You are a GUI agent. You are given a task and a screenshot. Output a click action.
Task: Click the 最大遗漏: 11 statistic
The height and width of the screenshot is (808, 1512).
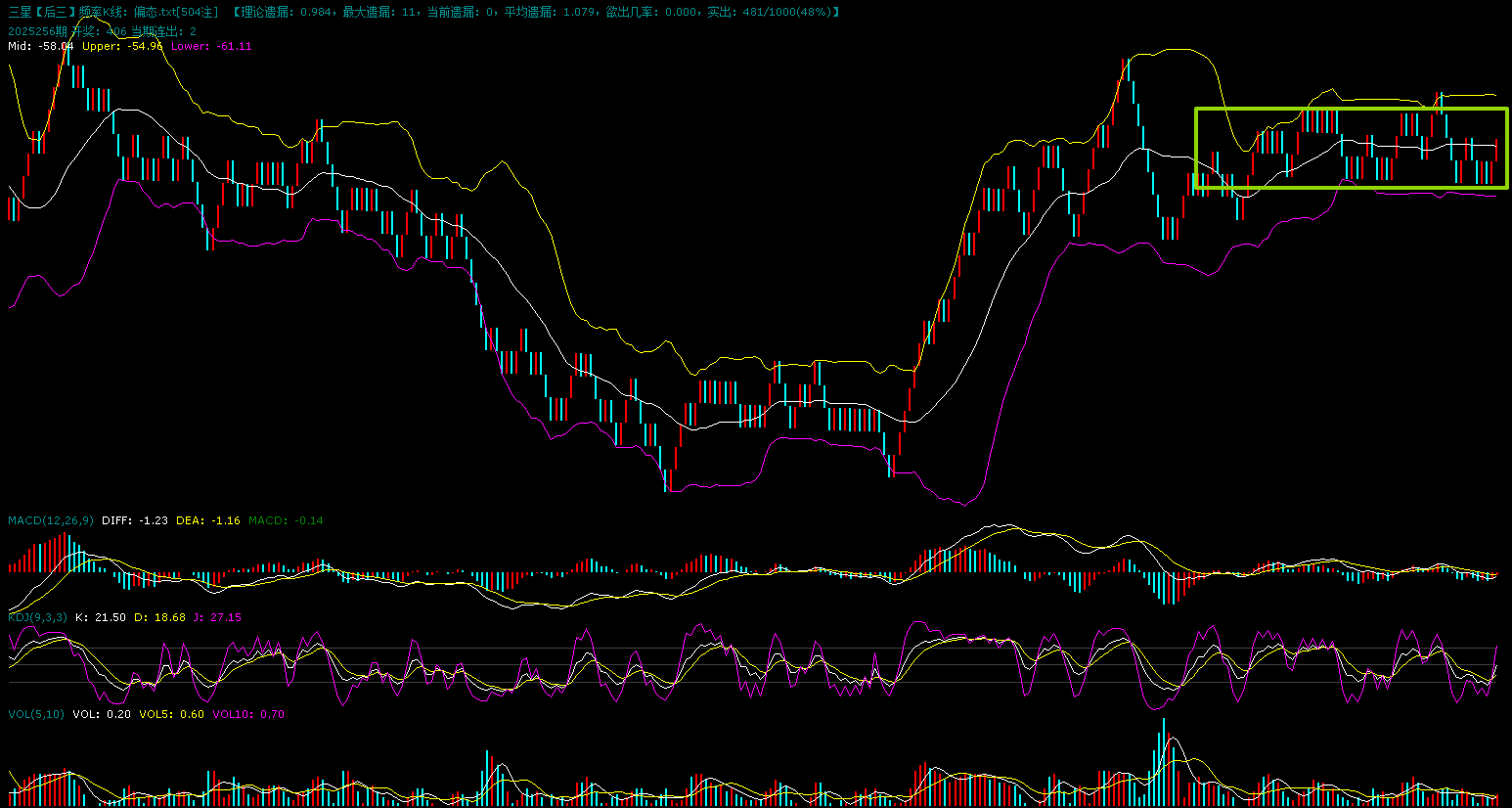coord(380,12)
